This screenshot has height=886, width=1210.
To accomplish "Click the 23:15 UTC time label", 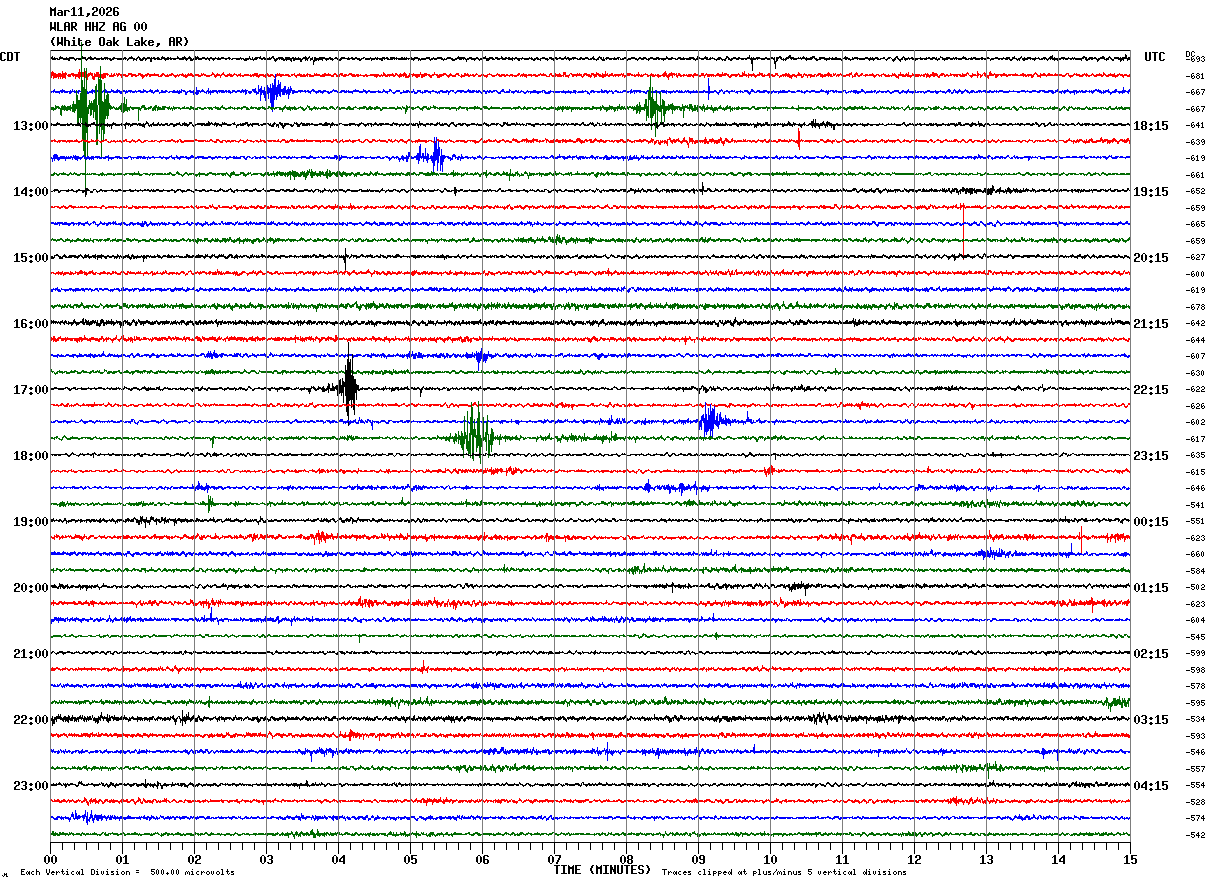I will pyautogui.click(x=1151, y=456).
